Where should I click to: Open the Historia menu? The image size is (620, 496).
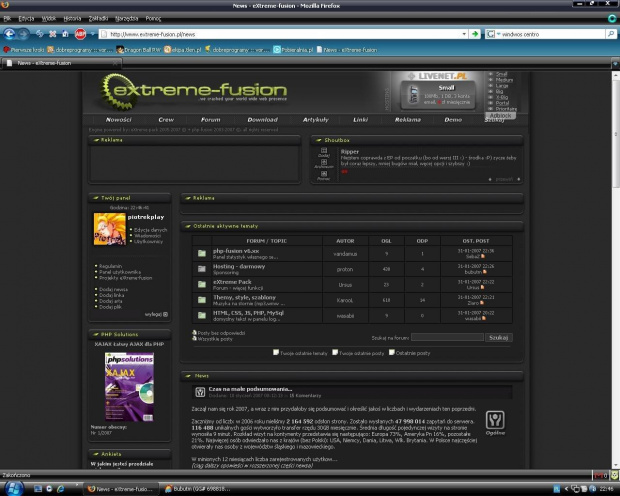click(72, 19)
